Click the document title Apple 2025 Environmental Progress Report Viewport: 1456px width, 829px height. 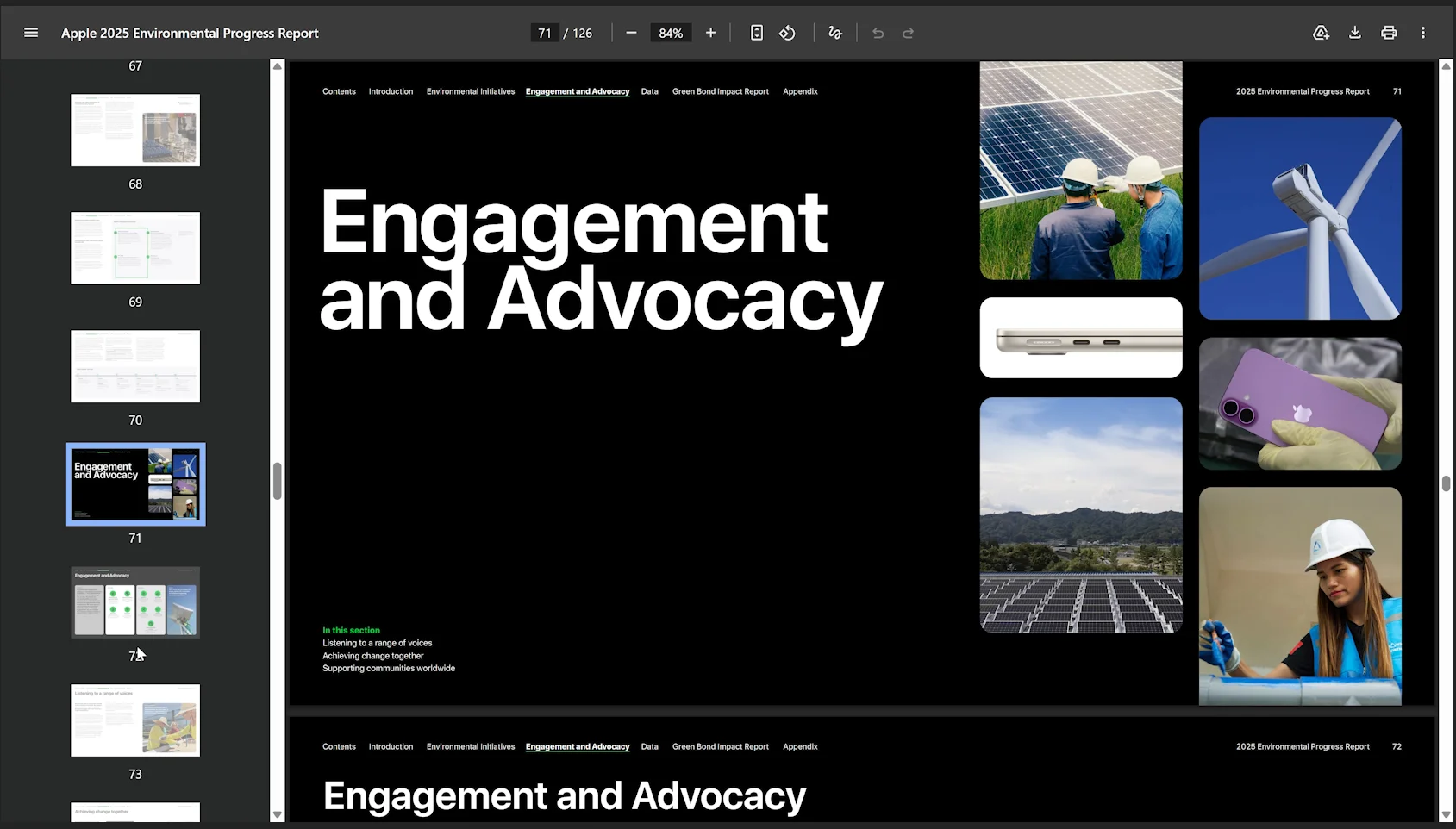click(x=190, y=33)
